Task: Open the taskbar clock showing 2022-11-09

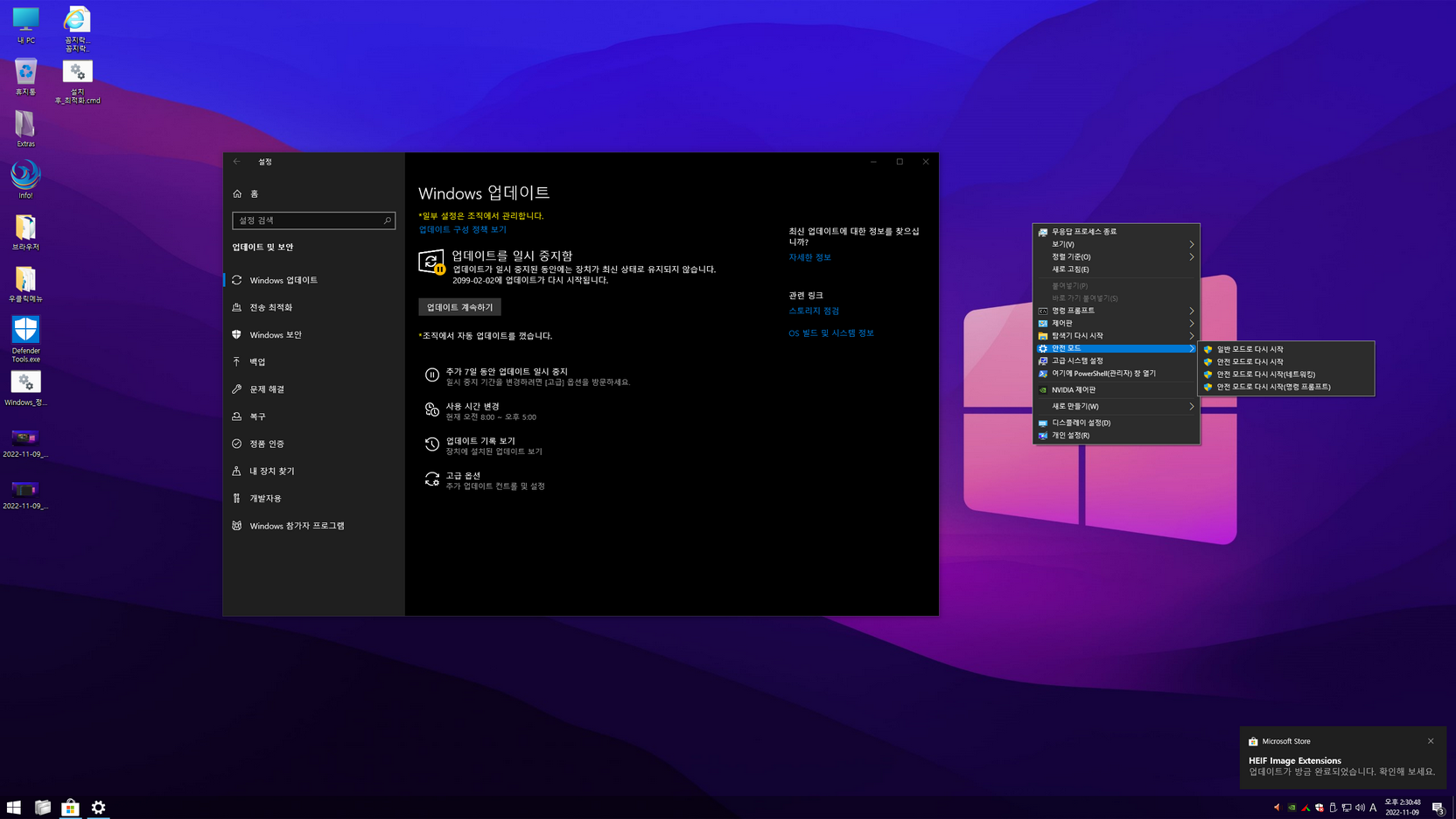Action: (1402, 808)
